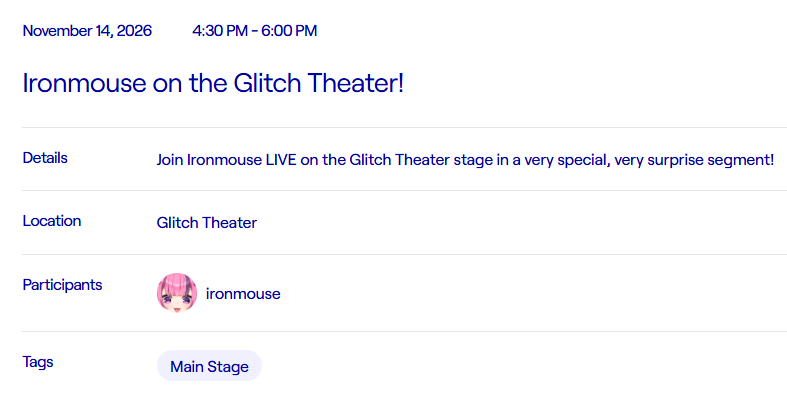Open the ironmouse participant name link
The width and height of the screenshot is (787, 401).
pyautogui.click(x=243, y=294)
